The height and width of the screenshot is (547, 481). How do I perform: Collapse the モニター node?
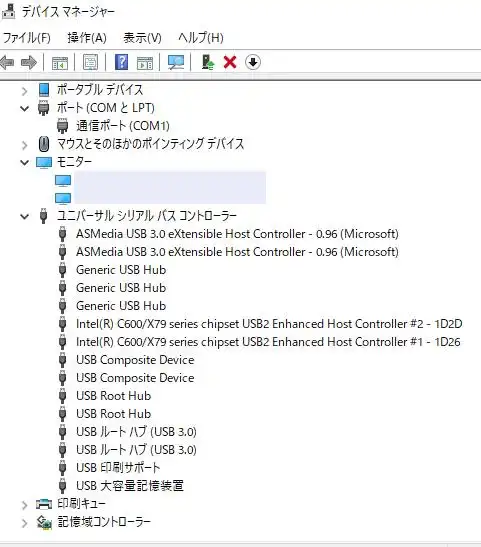tap(24, 162)
